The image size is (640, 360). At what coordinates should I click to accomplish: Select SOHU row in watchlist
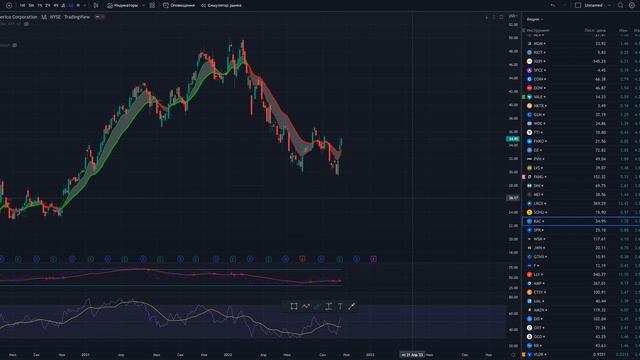click(x=581, y=212)
